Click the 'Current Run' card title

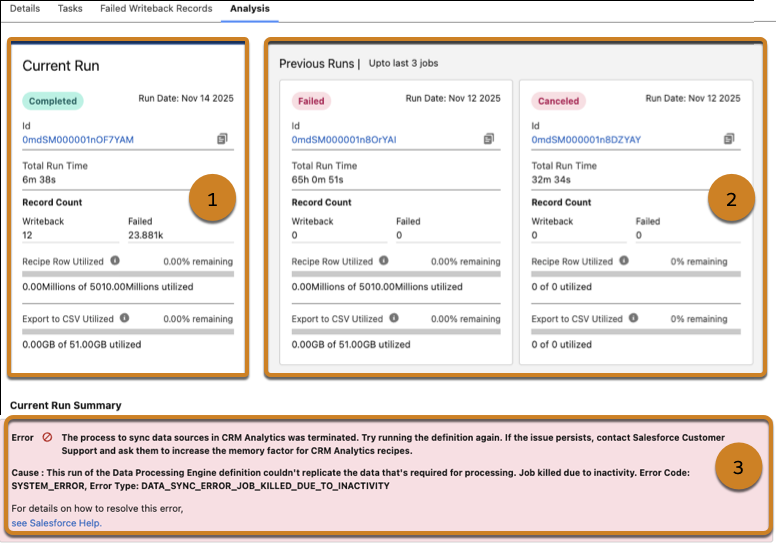click(61, 66)
